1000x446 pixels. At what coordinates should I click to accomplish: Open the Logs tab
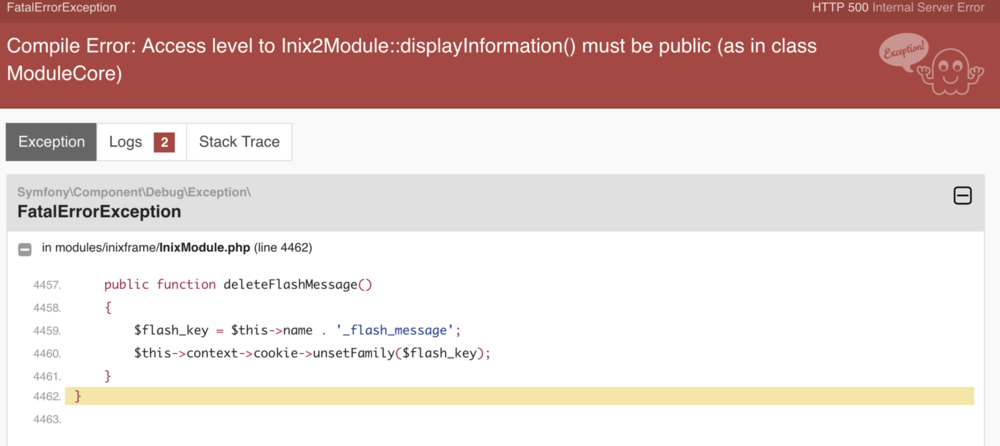[x=141, y=142]
